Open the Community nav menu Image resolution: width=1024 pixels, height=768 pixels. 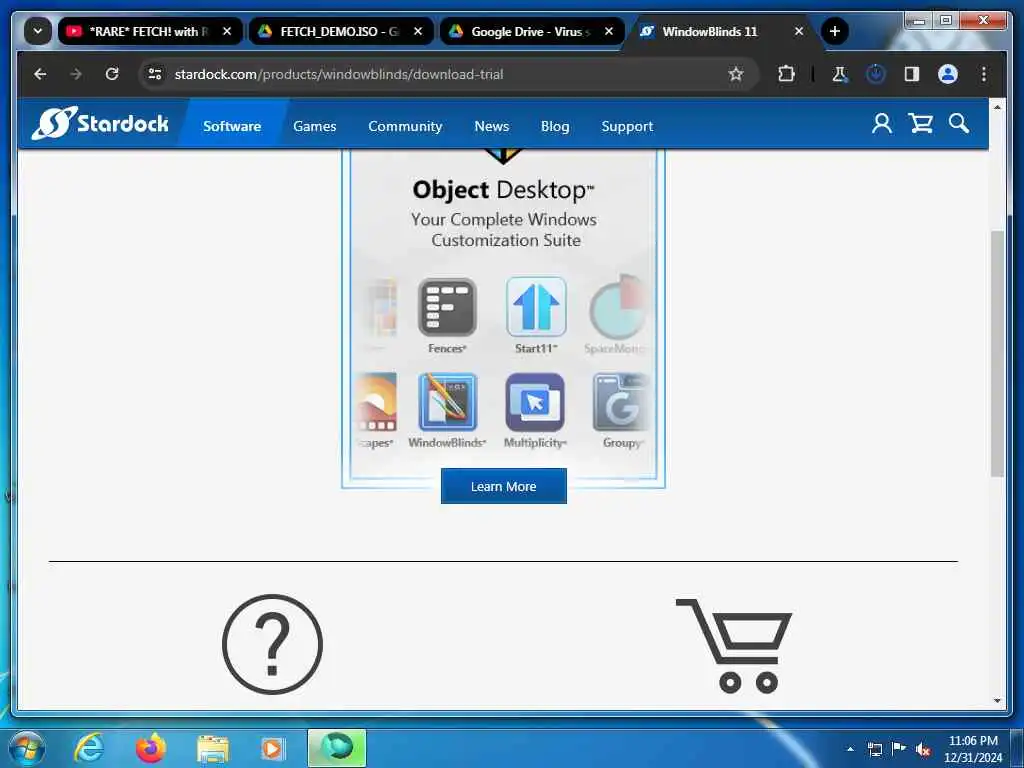pyautogui.click(x=405, y=126)
